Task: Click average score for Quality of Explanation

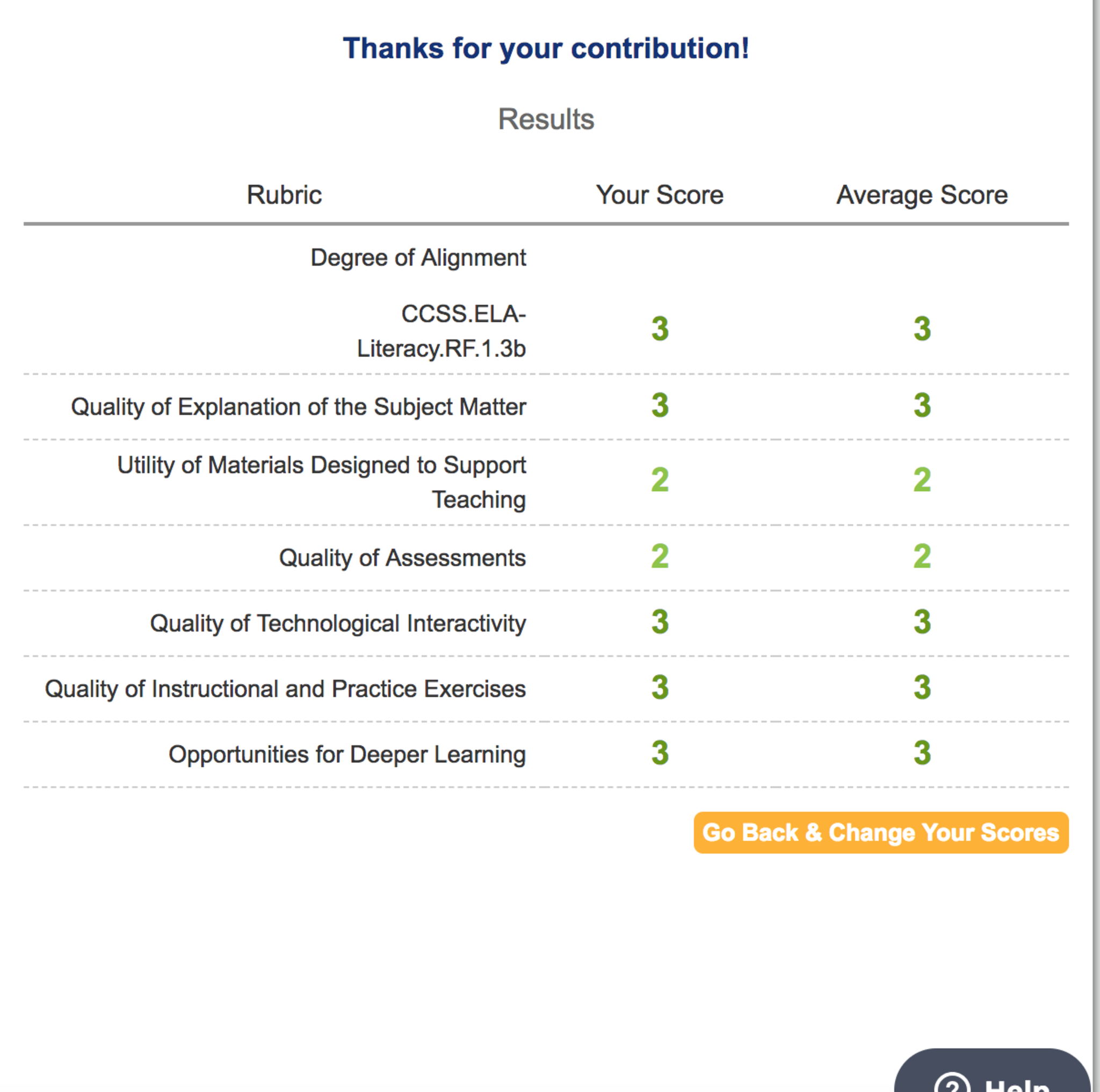Action: click(922, 406)
